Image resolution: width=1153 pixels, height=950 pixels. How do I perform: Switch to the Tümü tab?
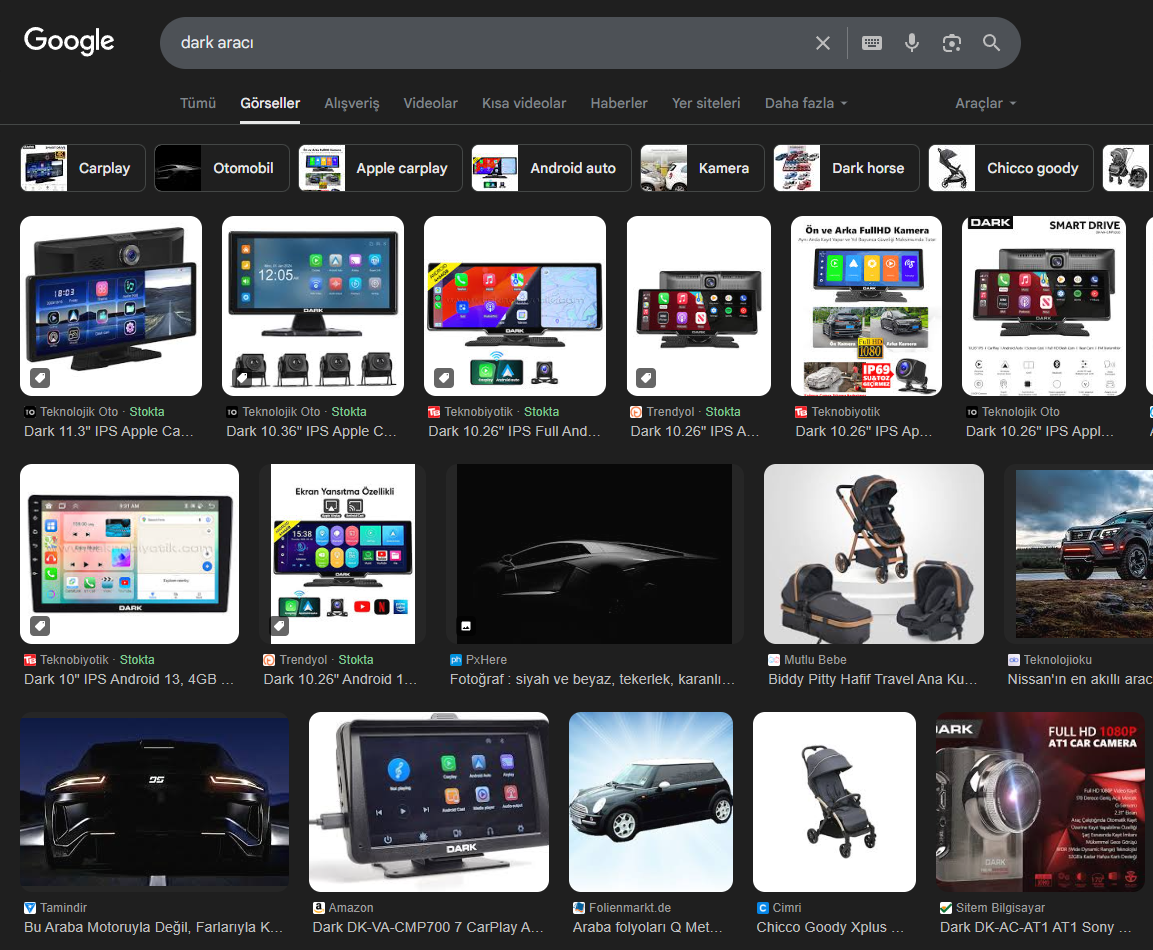coord(198,104)
